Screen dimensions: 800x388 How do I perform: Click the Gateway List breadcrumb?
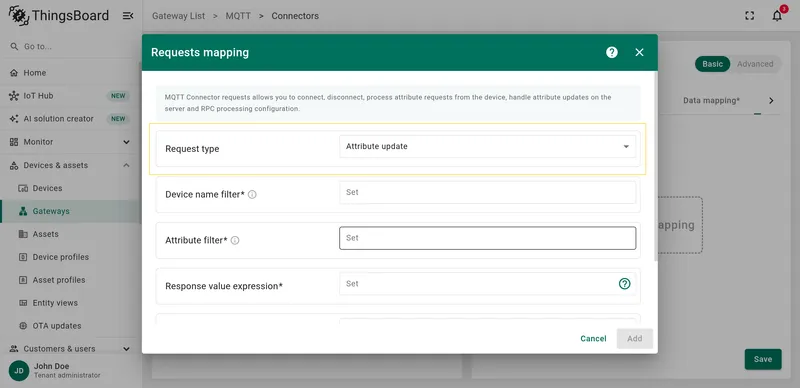pyautogui.click(x=179, y=16)
